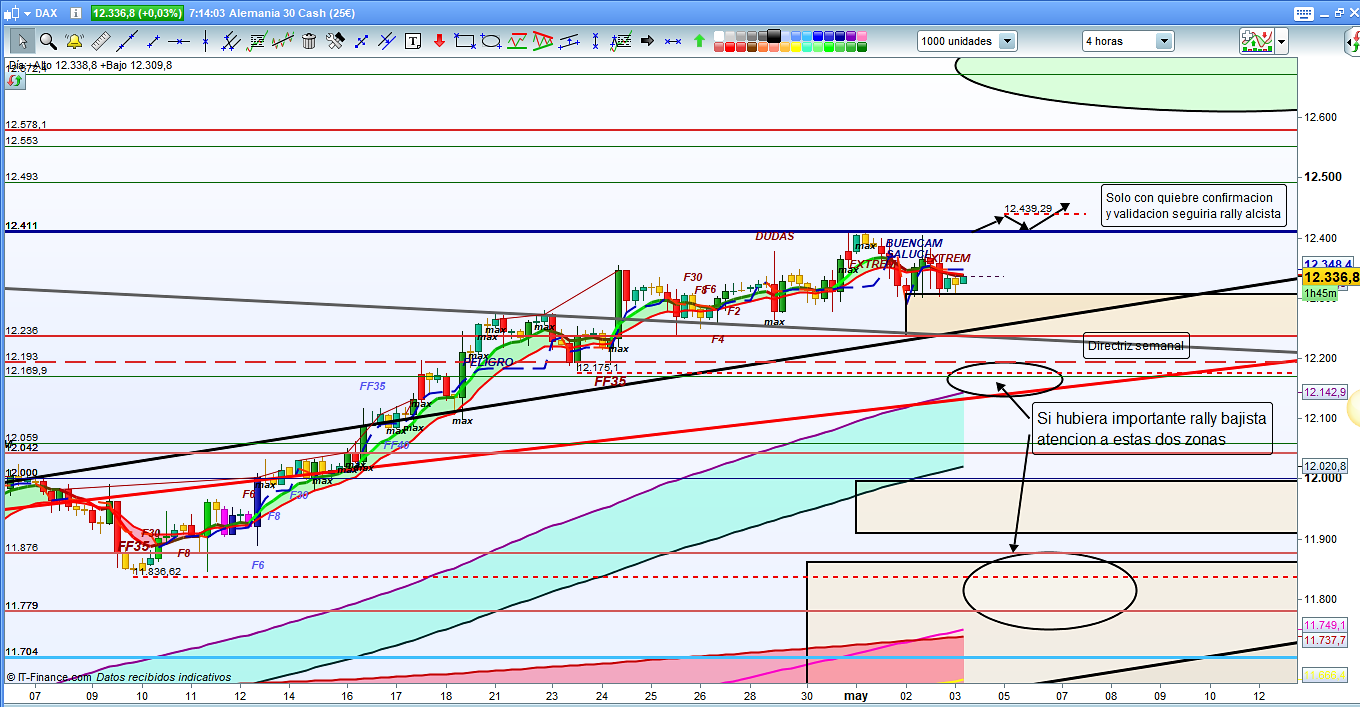Pick the ellipse drawing tool
This screenshot has width=1360, height=707.
click(491, 41)
